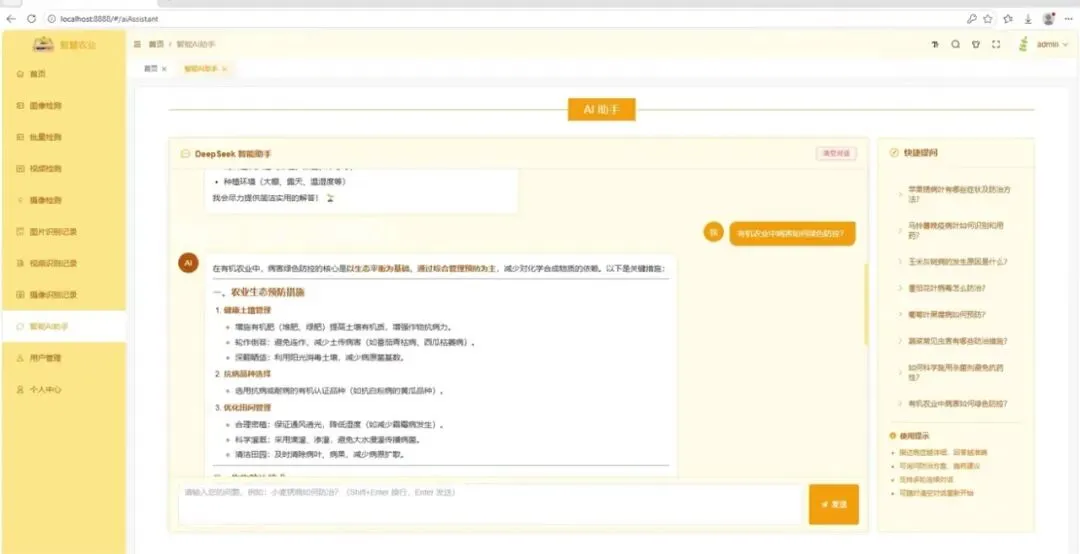This screenshot has width=1080, height=554.
Task: Focus the question input field
Action: point(492,504)
